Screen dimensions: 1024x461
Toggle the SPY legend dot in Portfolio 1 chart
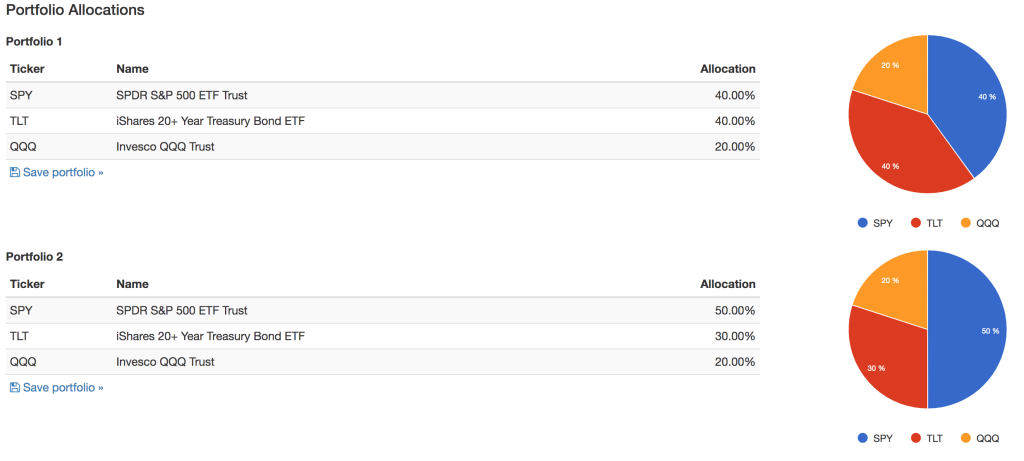click(863, 223)
